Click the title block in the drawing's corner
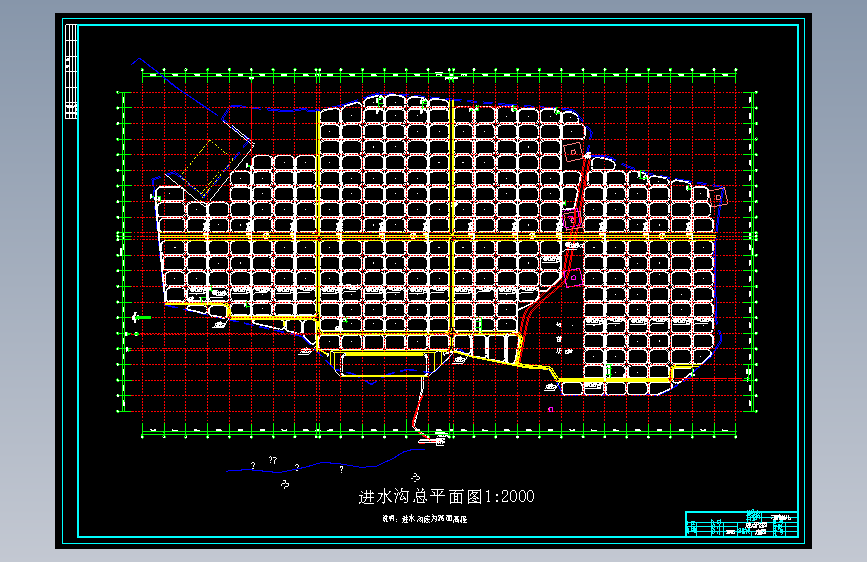867x562 pixels. point(741,524)
